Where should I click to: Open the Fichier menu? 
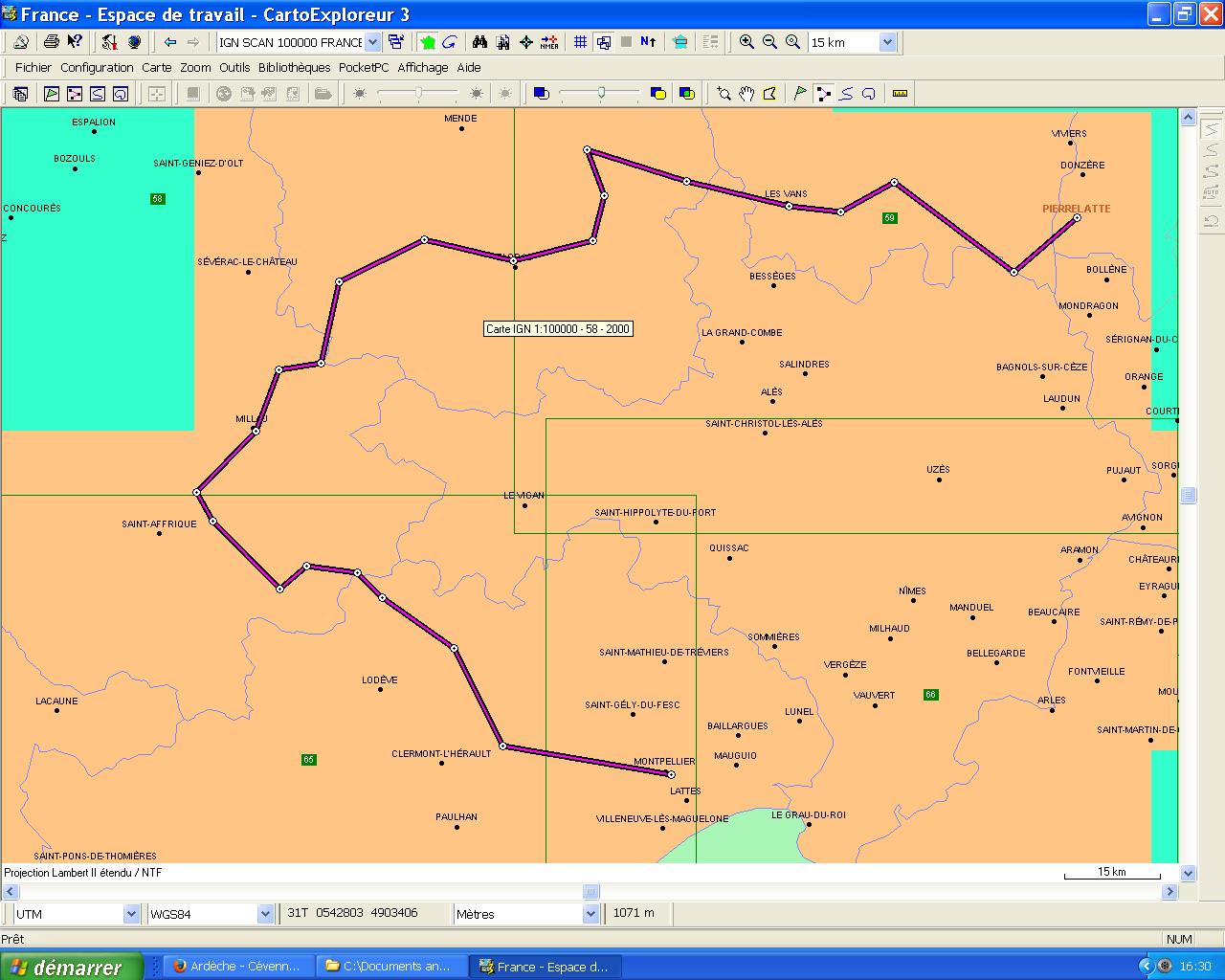point(33,68)
